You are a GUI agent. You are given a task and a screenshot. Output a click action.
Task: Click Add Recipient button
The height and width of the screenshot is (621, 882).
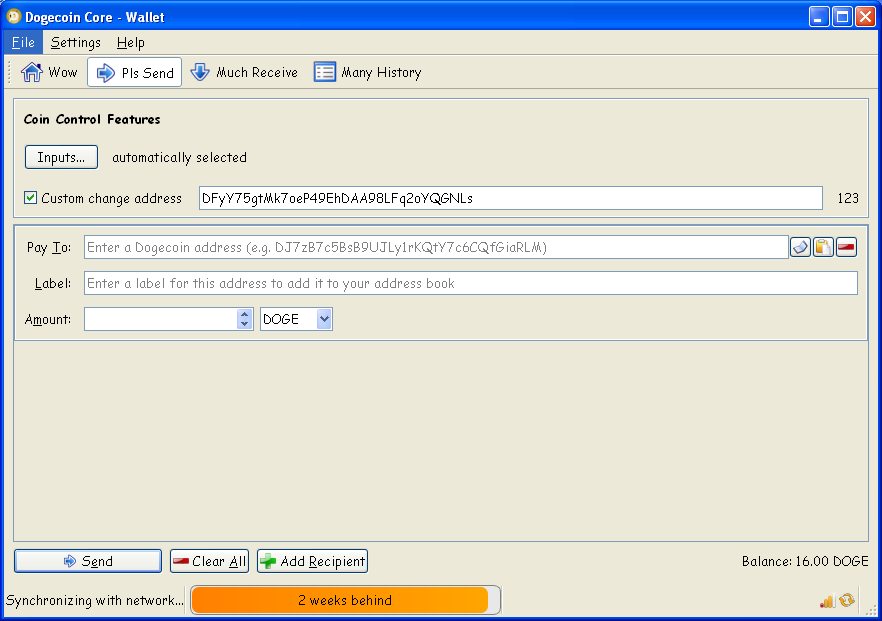pos(312,561)
